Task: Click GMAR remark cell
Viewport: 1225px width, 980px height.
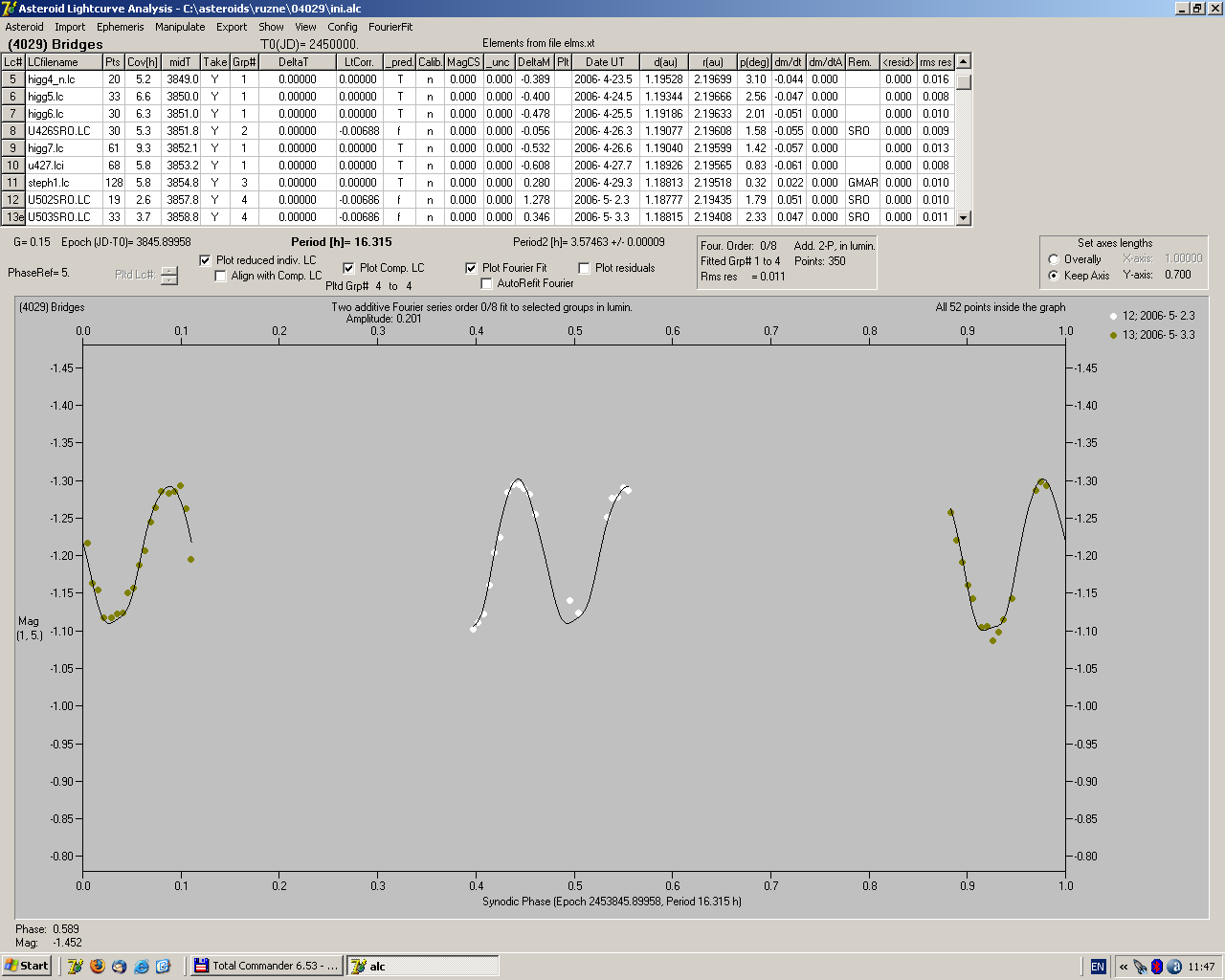Action: 862,183
